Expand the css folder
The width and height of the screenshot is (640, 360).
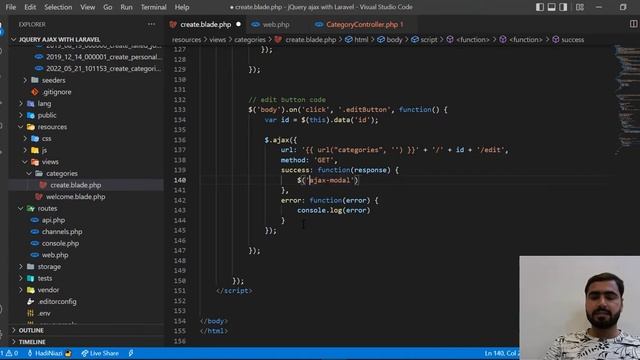tap(46, 138)
